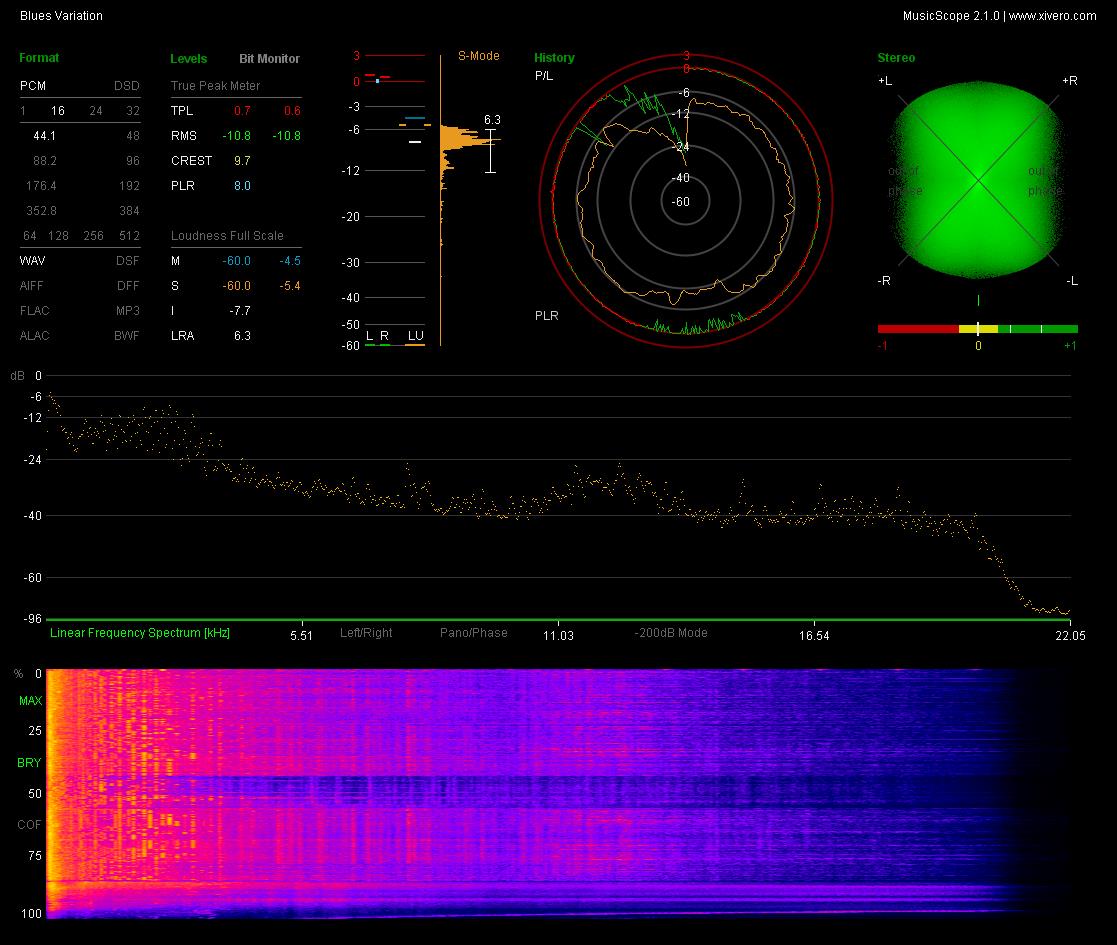This screenshot has height=945, width=1117.
Task: Toggle S-Mode on the loudness meter
Action: [x=478, y=56]
